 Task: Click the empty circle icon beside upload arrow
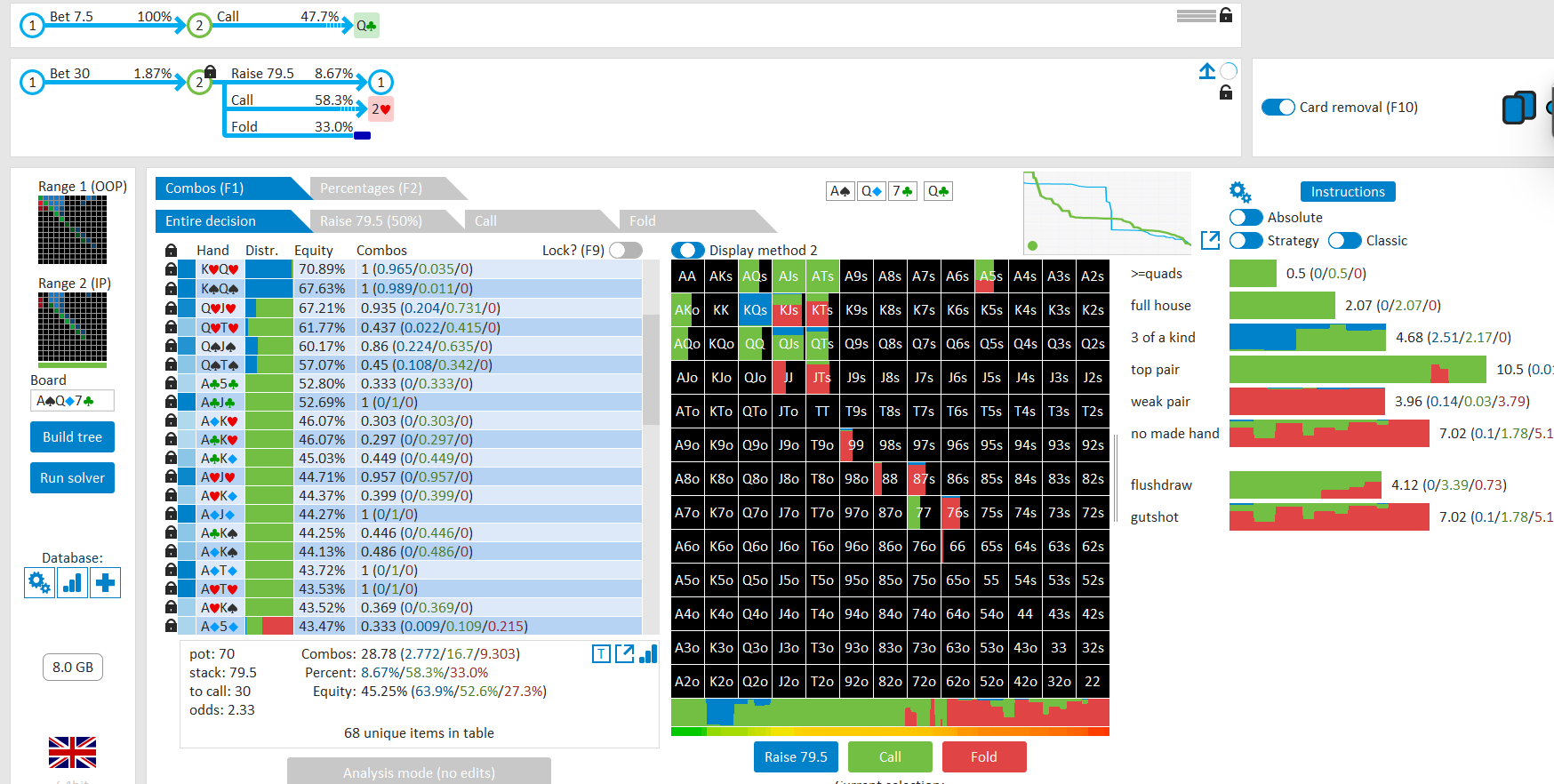pos(1229,71)
